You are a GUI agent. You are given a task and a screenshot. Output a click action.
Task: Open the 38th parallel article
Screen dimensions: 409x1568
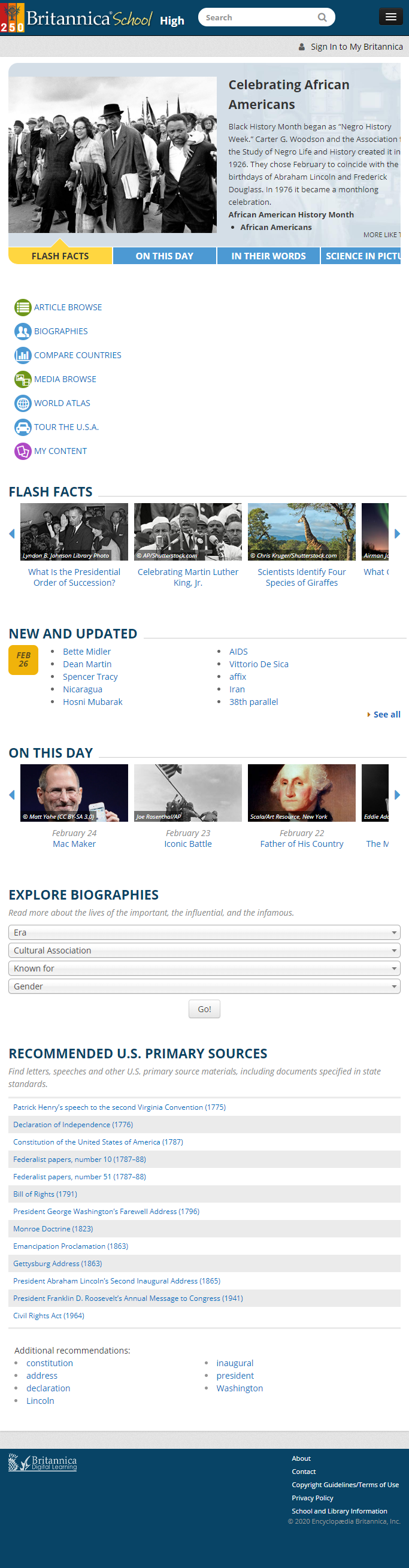click(254, 702)
